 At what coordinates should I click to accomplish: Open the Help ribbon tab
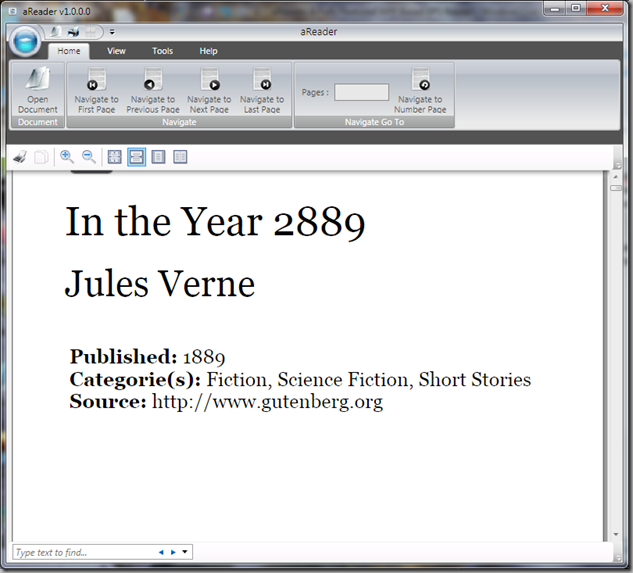[x=208, y=51]
